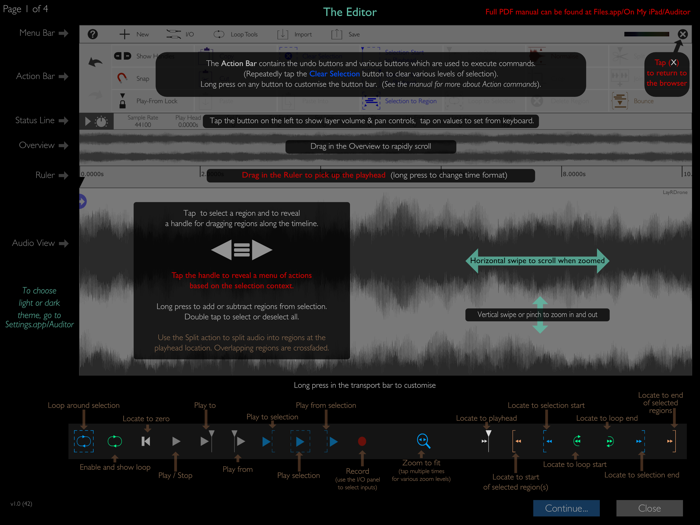Click in the Overview waveform strip
700x525 pixels.
pyautogui.click(x=385, y=146)
